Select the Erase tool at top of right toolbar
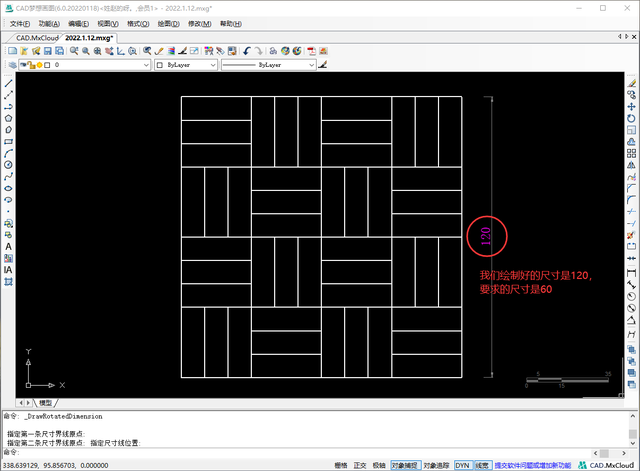Viewport: 640px width, 471px height. (x=631, y=83)
